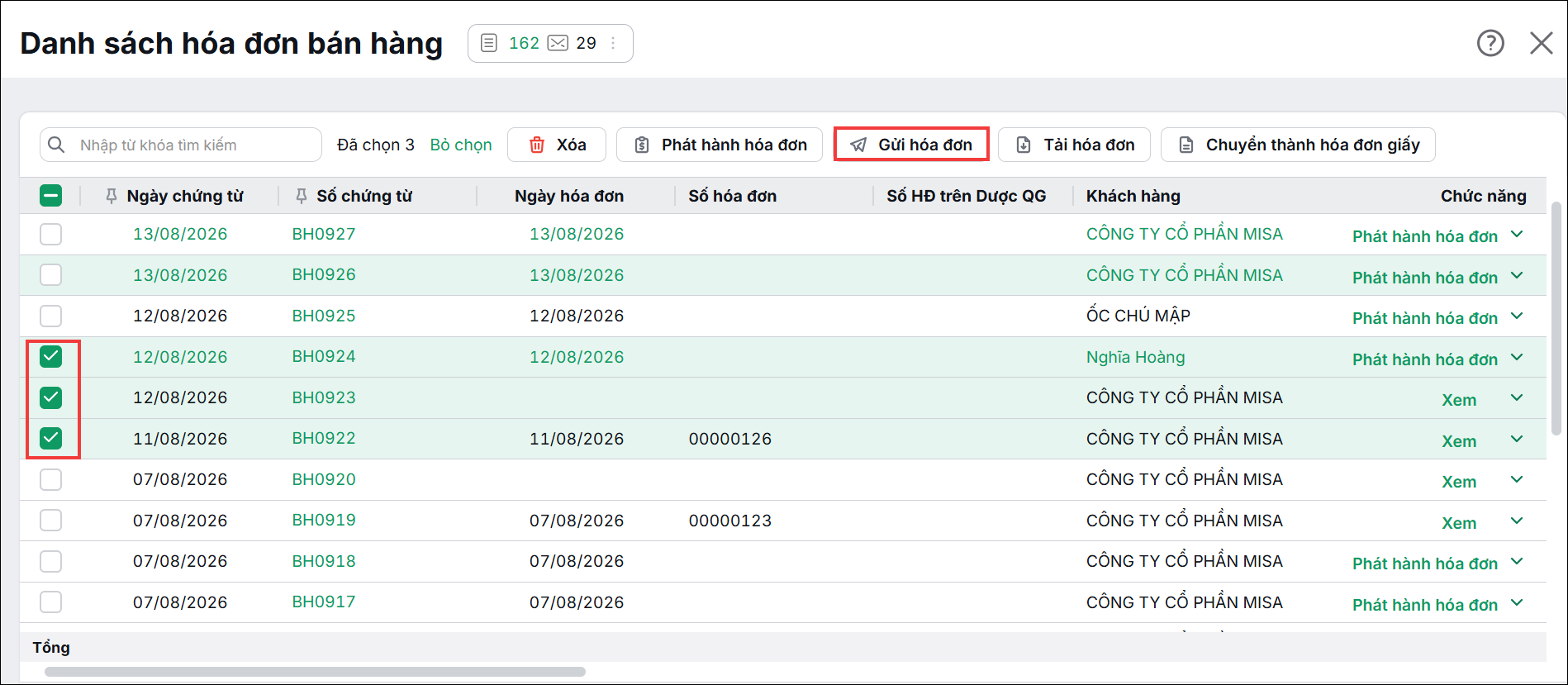Screen dimensions: 1568x685
Task: Open voucher number BH0922
Action: click(x=324, y=438)
